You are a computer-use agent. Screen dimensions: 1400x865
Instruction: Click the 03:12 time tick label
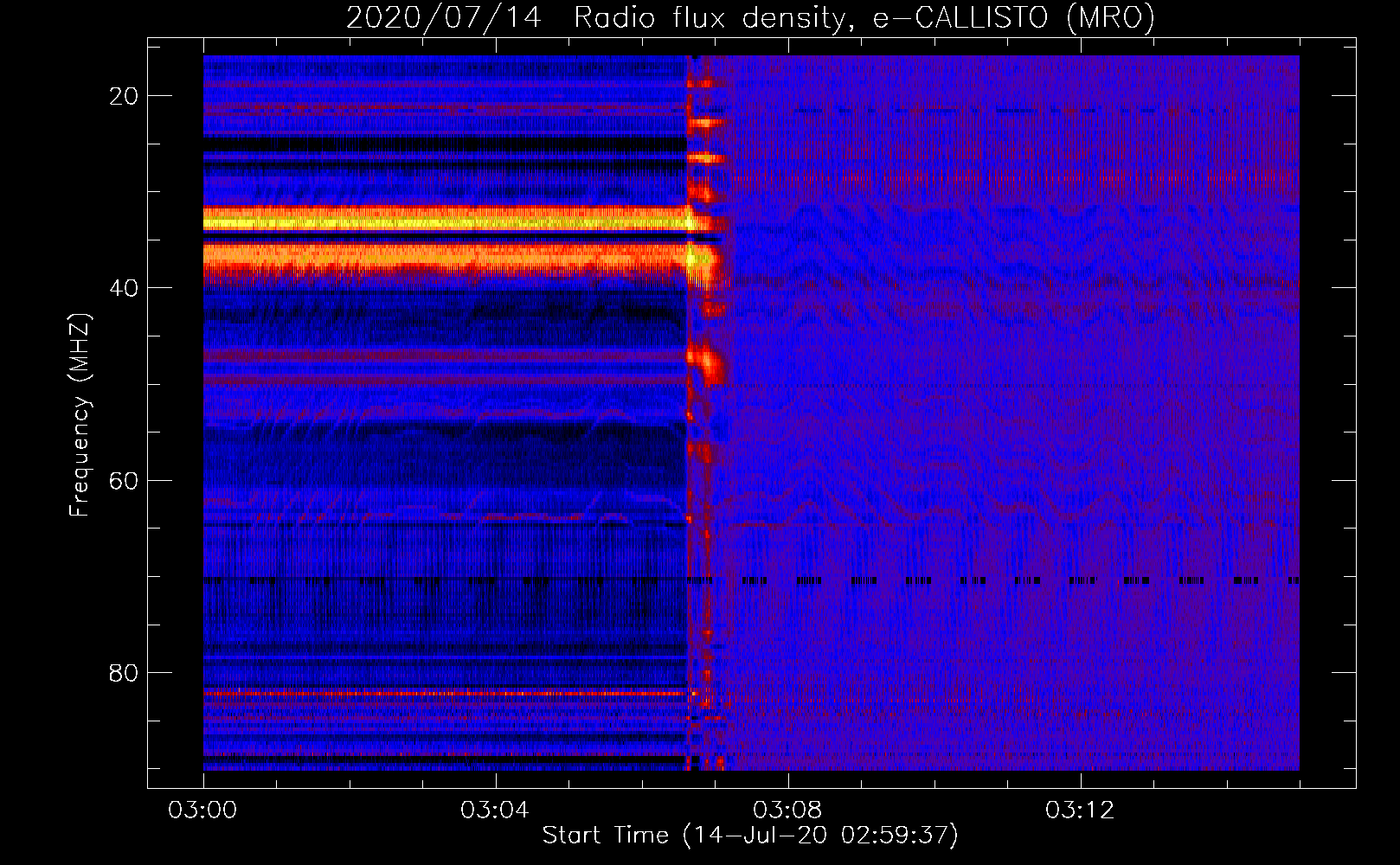click(x=1080, y=811)
